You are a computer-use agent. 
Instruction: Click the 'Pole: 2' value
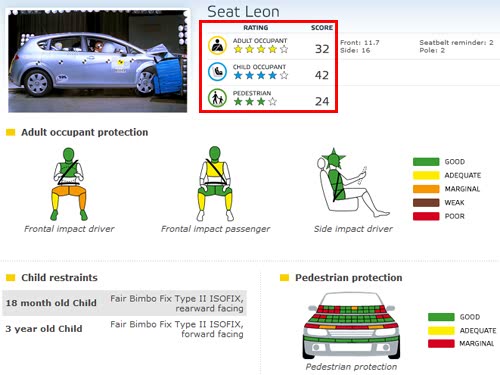click(432, 50)
